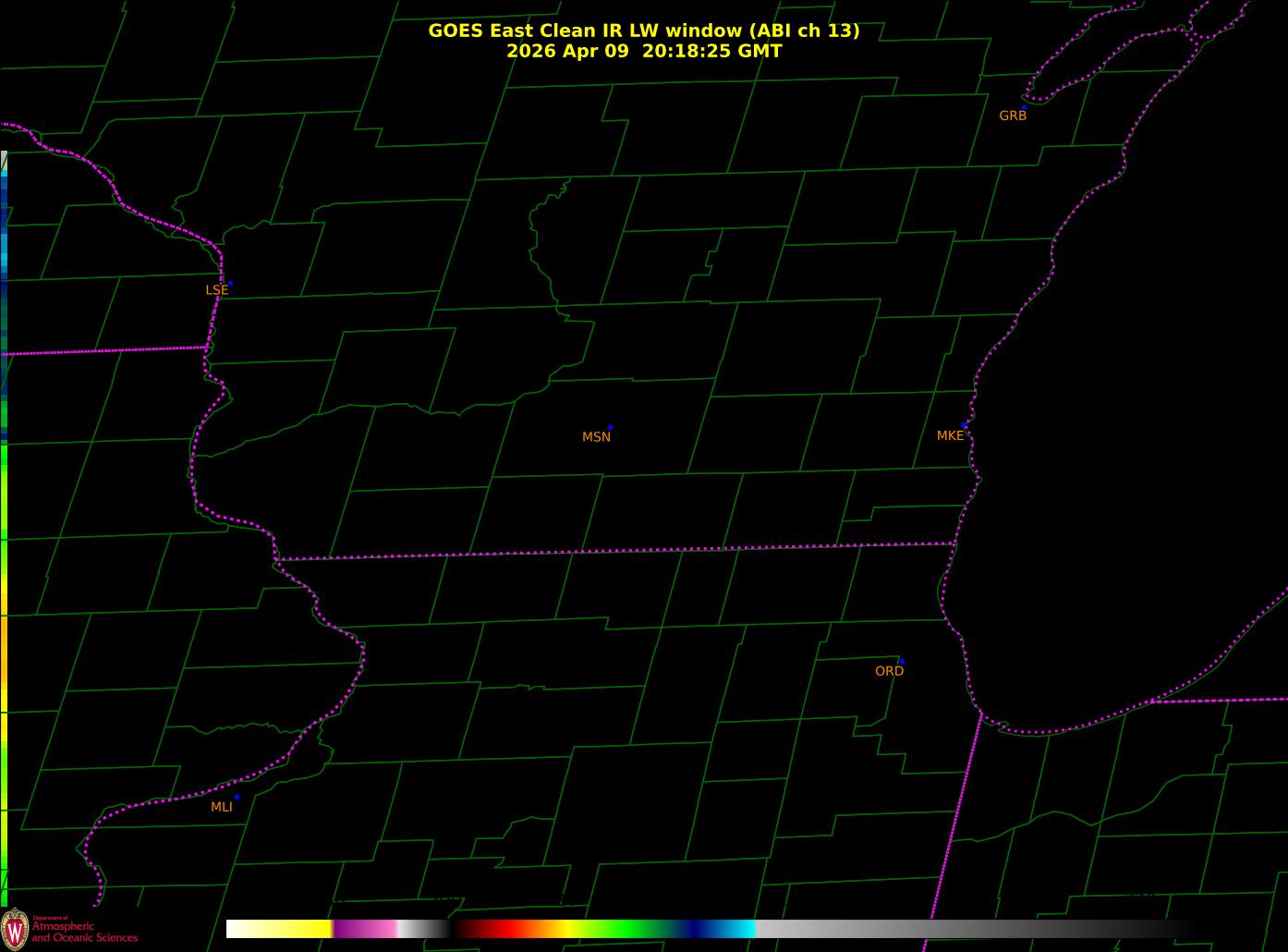The width and height of the screenshot is (1288, 952).
Task: Select the MLI station label
Action: point(222,807)
